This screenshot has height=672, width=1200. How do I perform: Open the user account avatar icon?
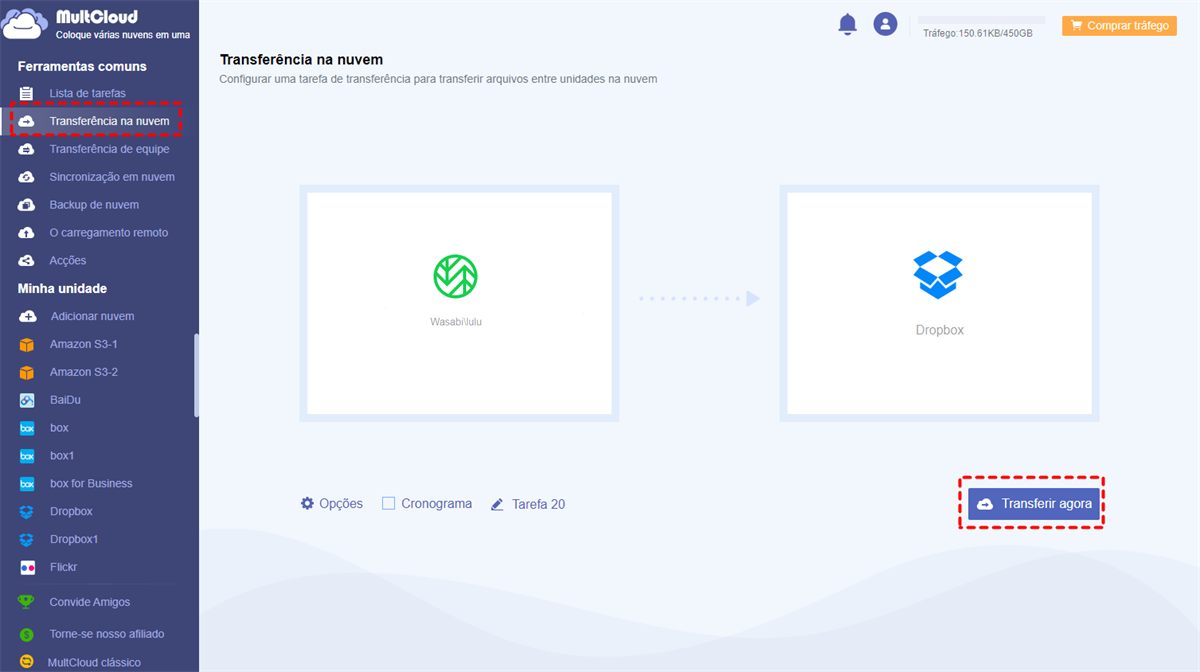click(885, 24)
